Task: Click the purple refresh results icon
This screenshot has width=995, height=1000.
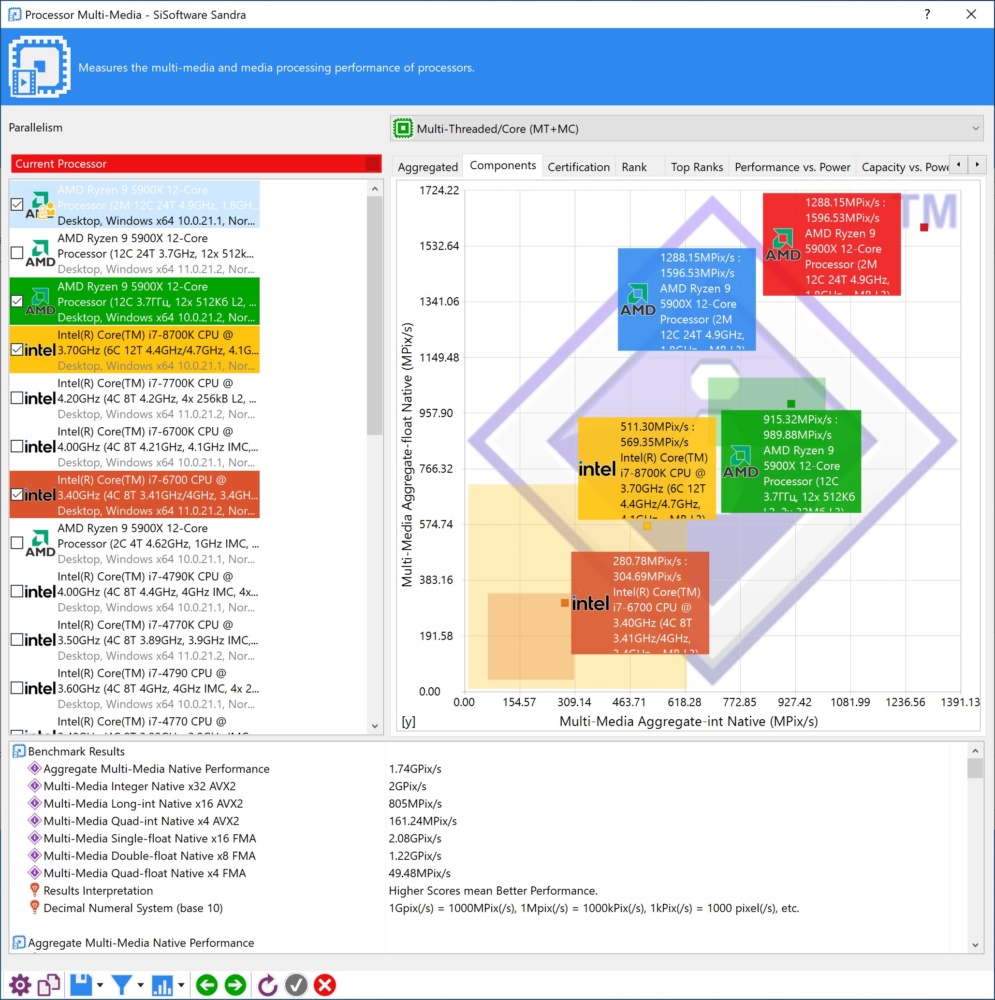Action: click(x=267, y=985)
